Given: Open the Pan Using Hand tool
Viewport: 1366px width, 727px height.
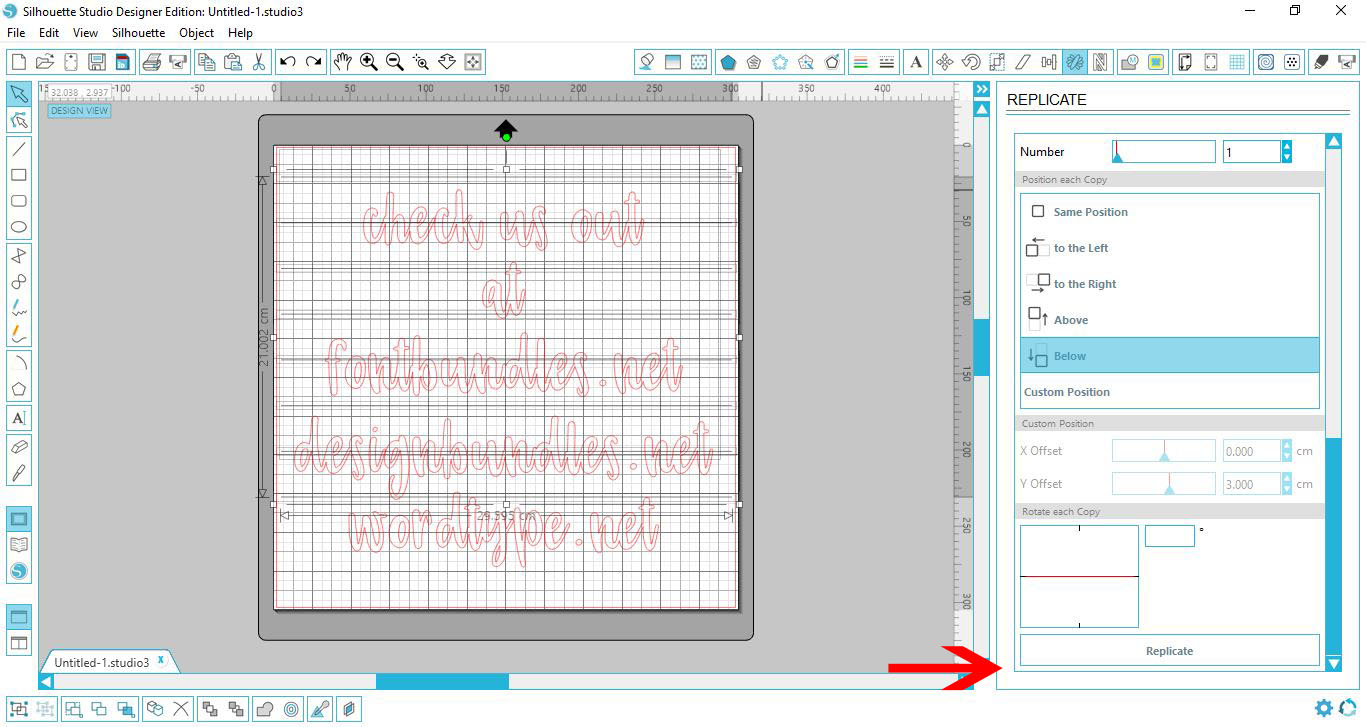Looking at the screenshot, I should [343, 61].
